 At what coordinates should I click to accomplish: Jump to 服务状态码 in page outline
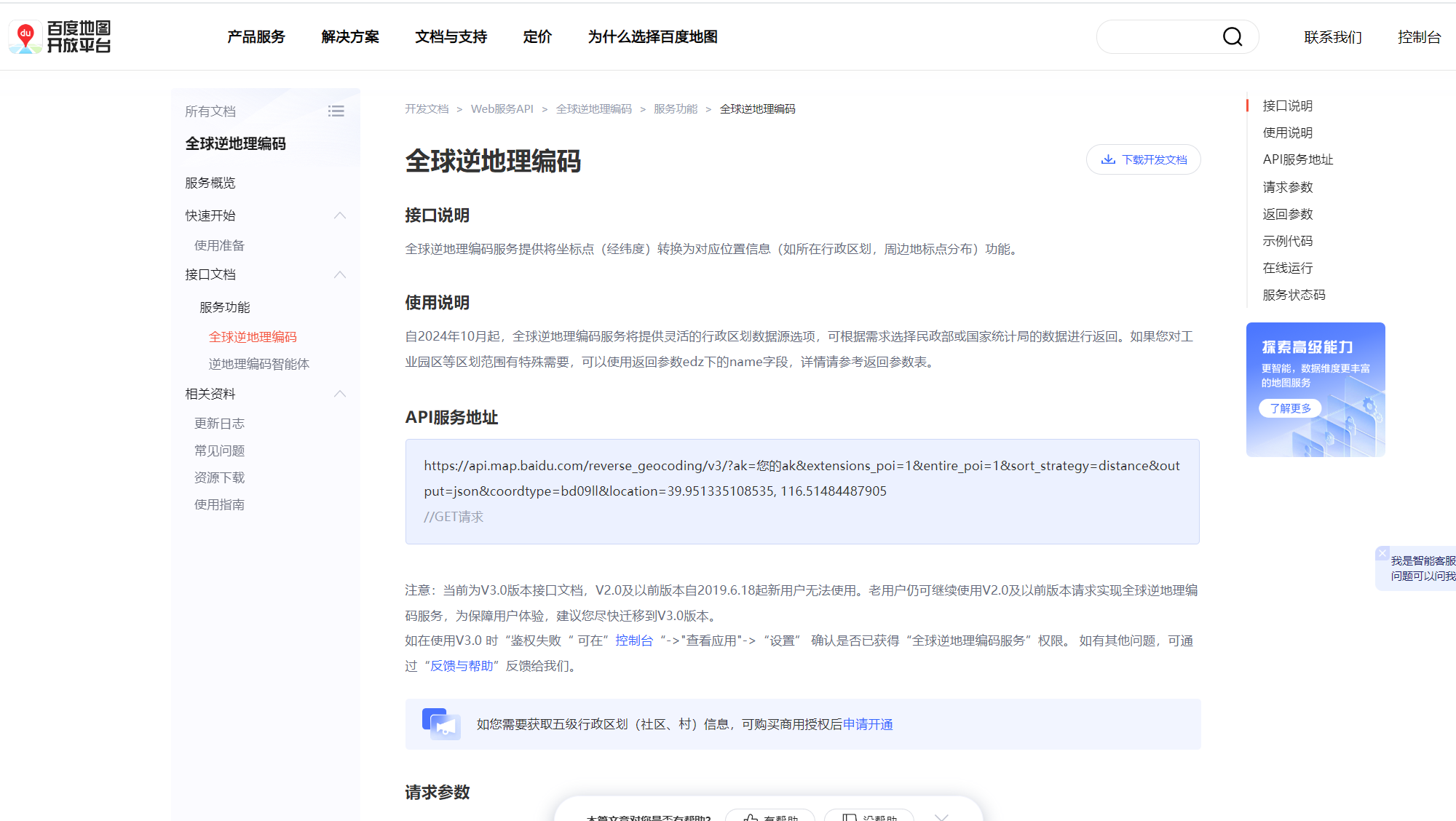pyautogui.click(x=1294, y=295)
